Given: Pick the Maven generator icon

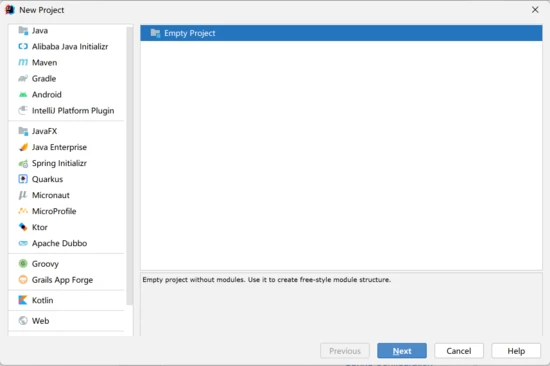Looking at the screenshot, I should click(x=23, y=62).
